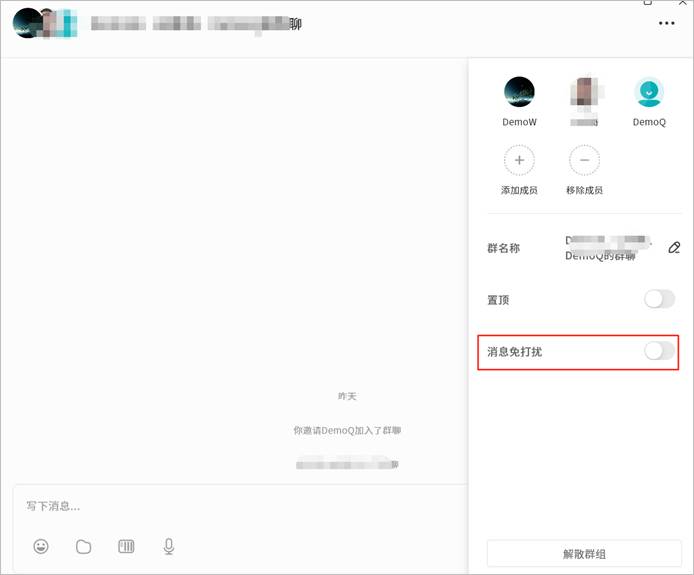Screen dimensions: 694x575
Task: Click the 添加成员 label
Action: click(519, 190)
